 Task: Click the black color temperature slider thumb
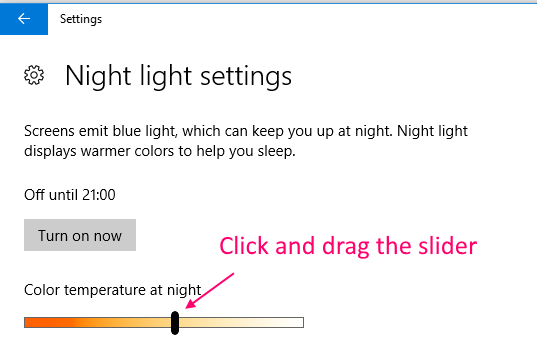(x=175, y=323)
